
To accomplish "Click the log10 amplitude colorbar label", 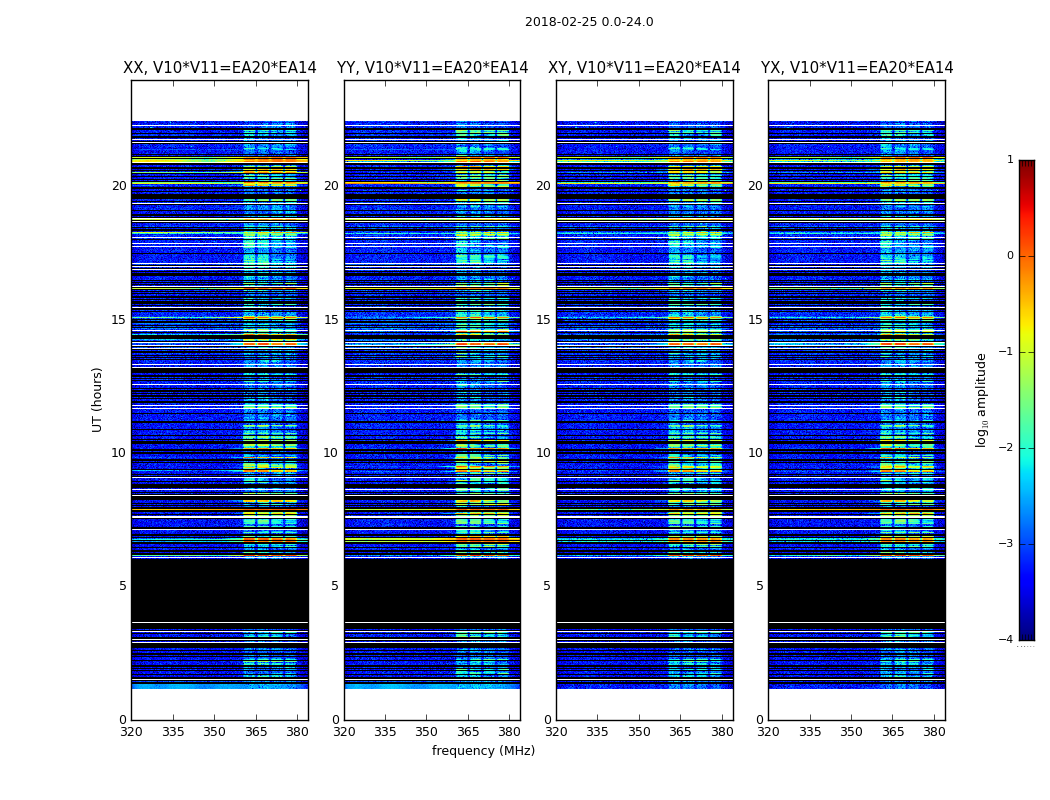I will click(982, 400).
